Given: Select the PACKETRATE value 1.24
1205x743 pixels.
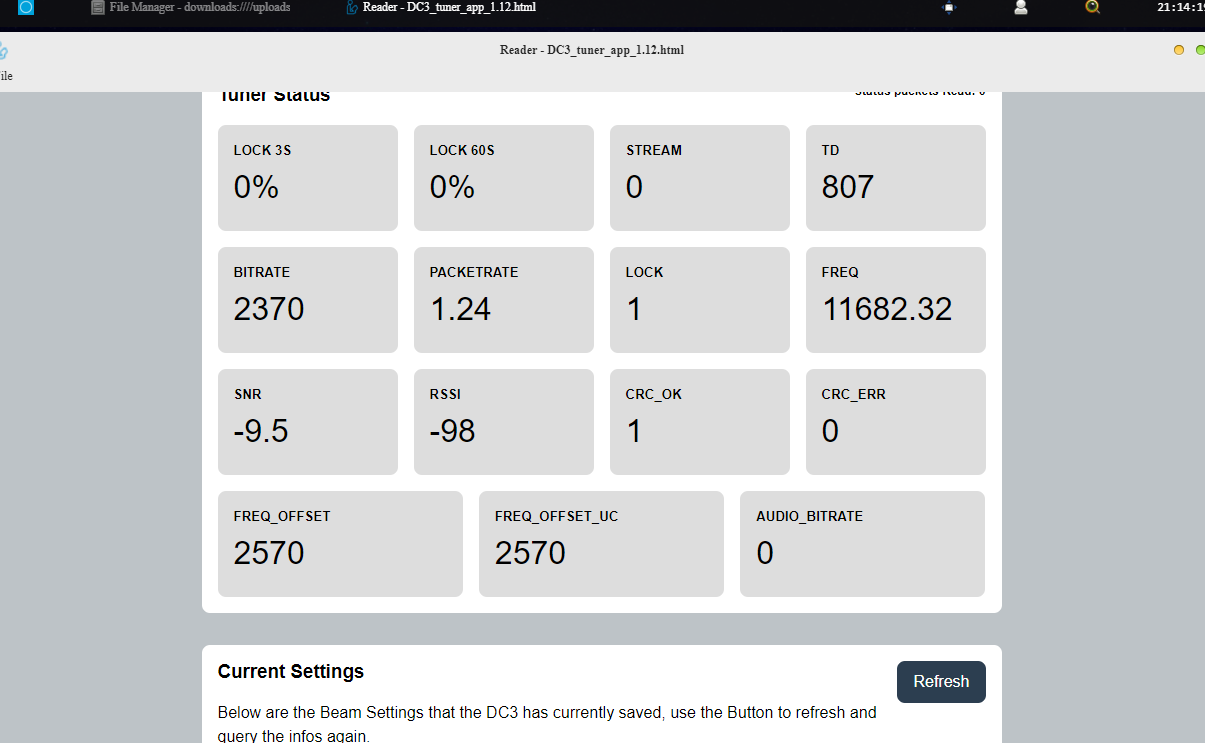Looking at the screenshot, I should pos(460,309).
